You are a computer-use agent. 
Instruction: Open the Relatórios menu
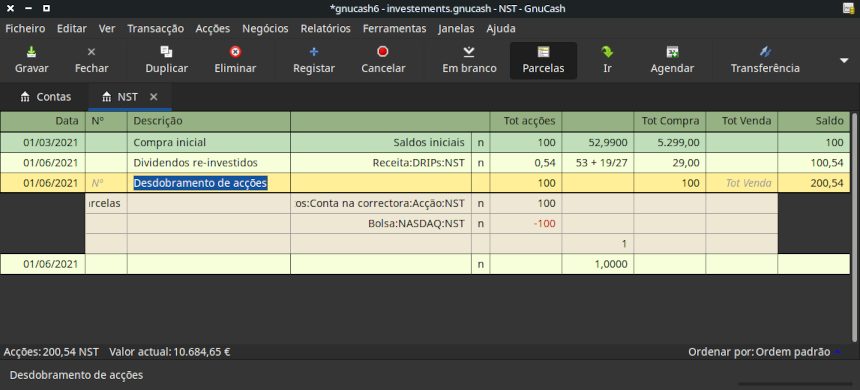click(325, 29)
